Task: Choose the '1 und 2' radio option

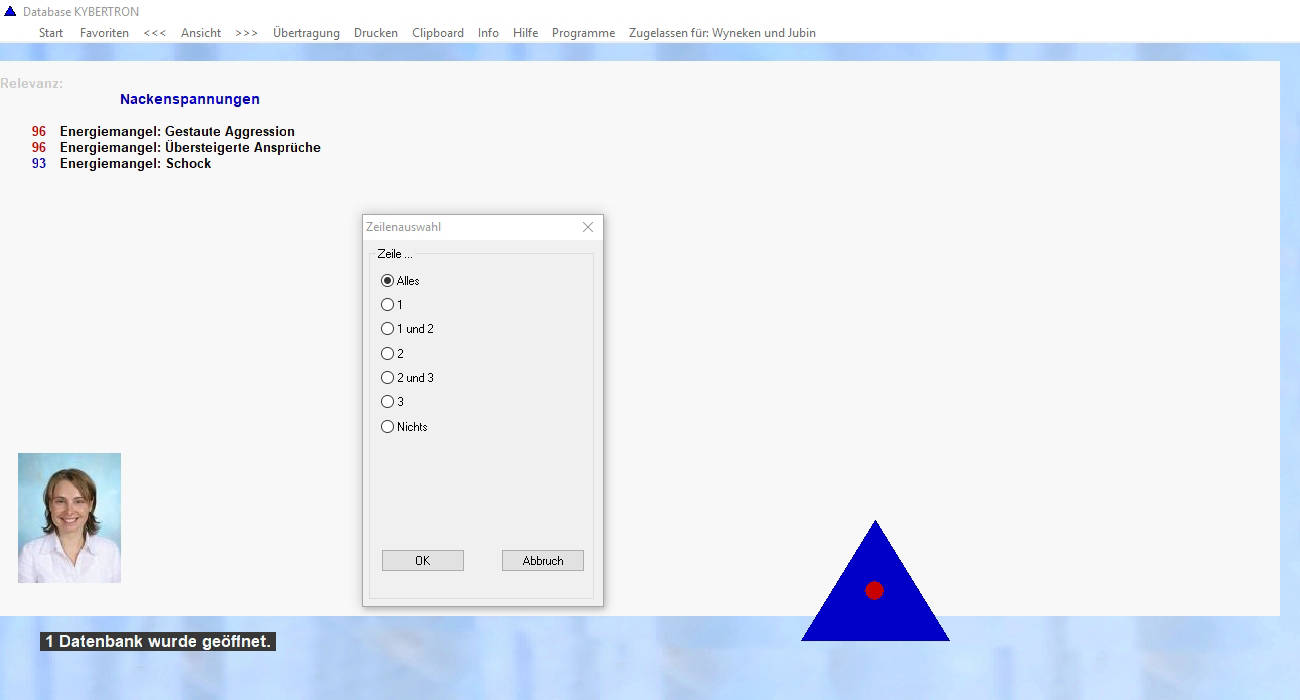Action: pos(388,329)
